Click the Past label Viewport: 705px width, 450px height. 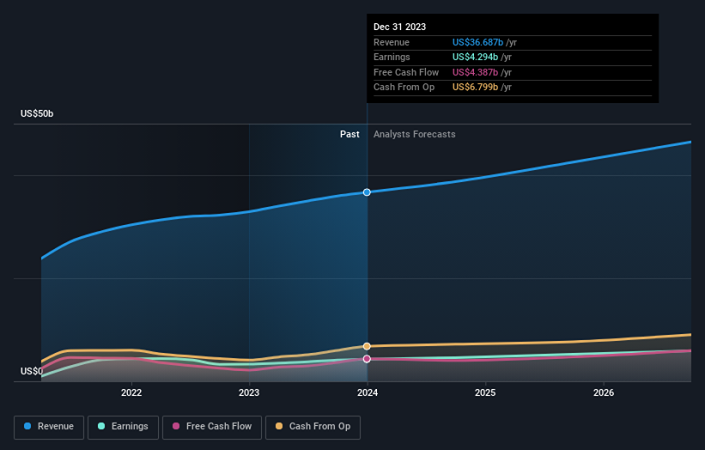(x=349, y=134)
